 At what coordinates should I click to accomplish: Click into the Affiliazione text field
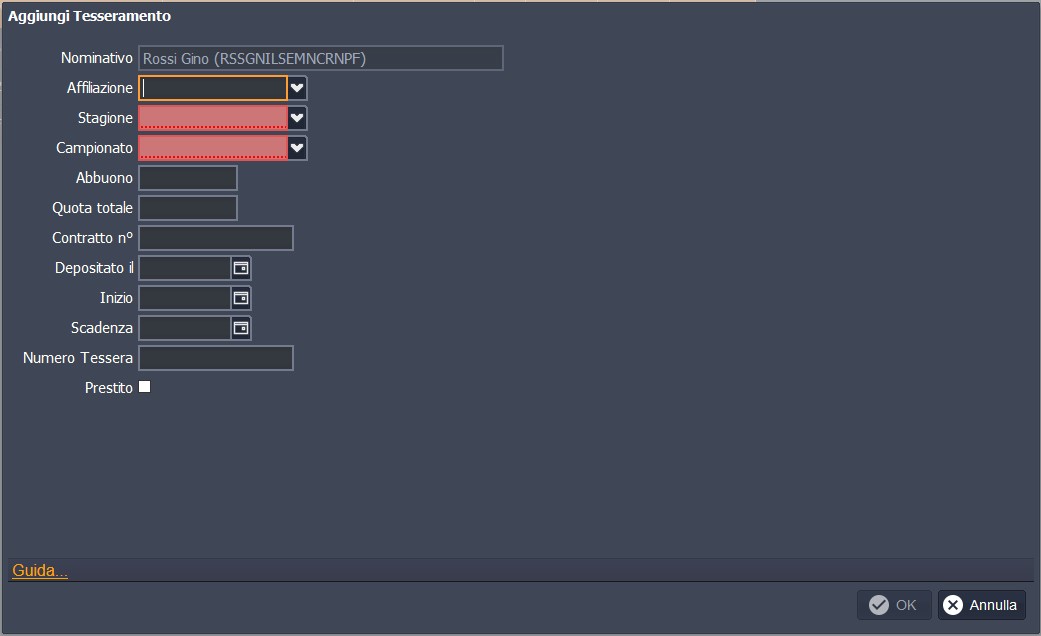[213, 88]
